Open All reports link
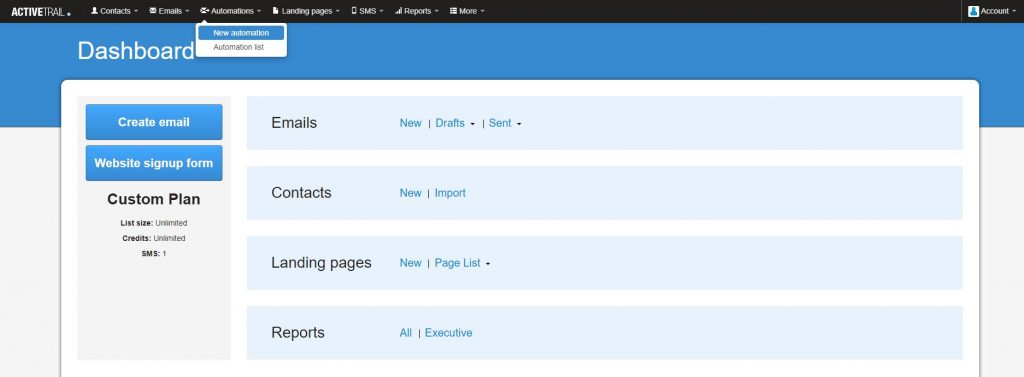1024x377 pixels. [x=406, y=333]
